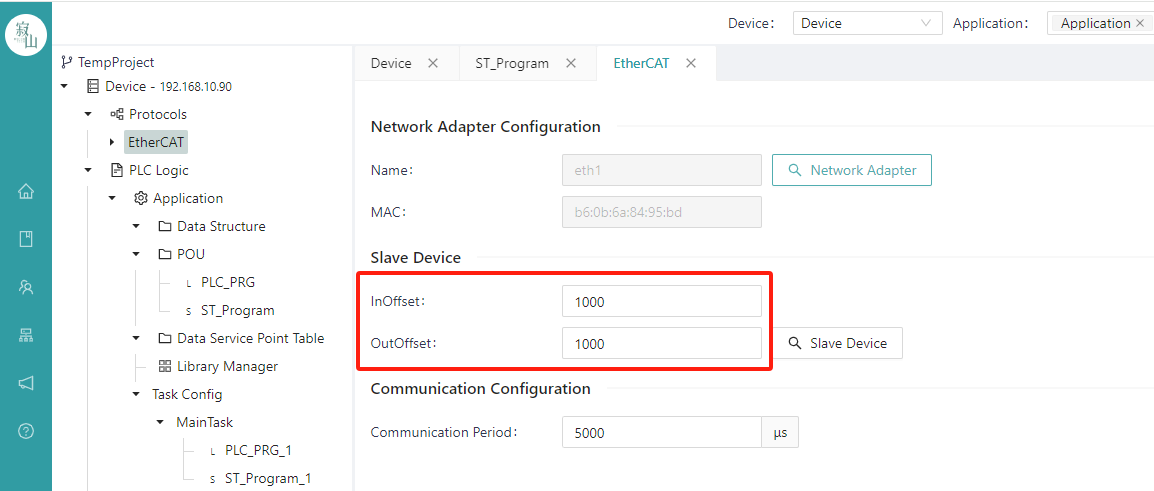Click the InOffset input field

[662, 301]
